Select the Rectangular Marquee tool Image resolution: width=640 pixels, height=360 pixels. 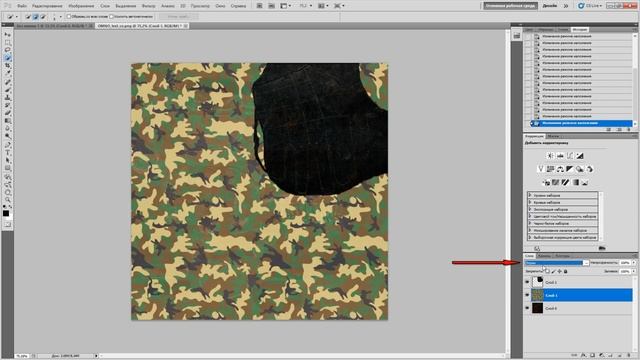[x=7, y=42]
